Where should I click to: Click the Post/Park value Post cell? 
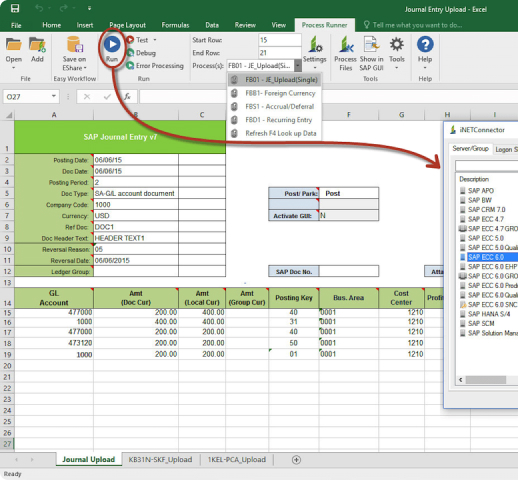(349, 193)
